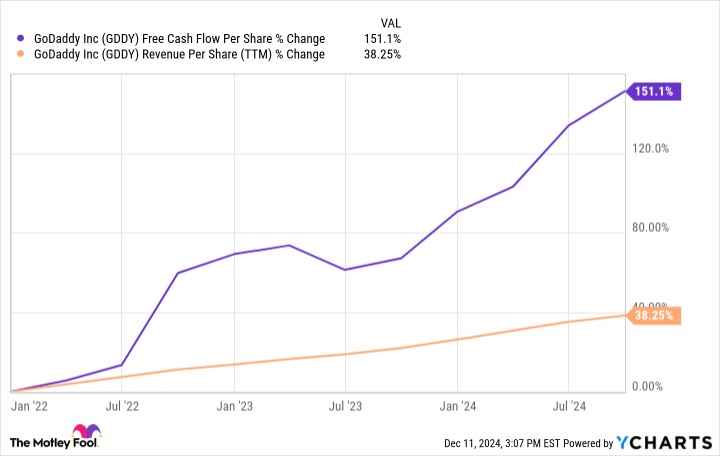Click The Motley Fool jester hat icon
This screenshot has width=720, height=456.
[x=86, y=431]
